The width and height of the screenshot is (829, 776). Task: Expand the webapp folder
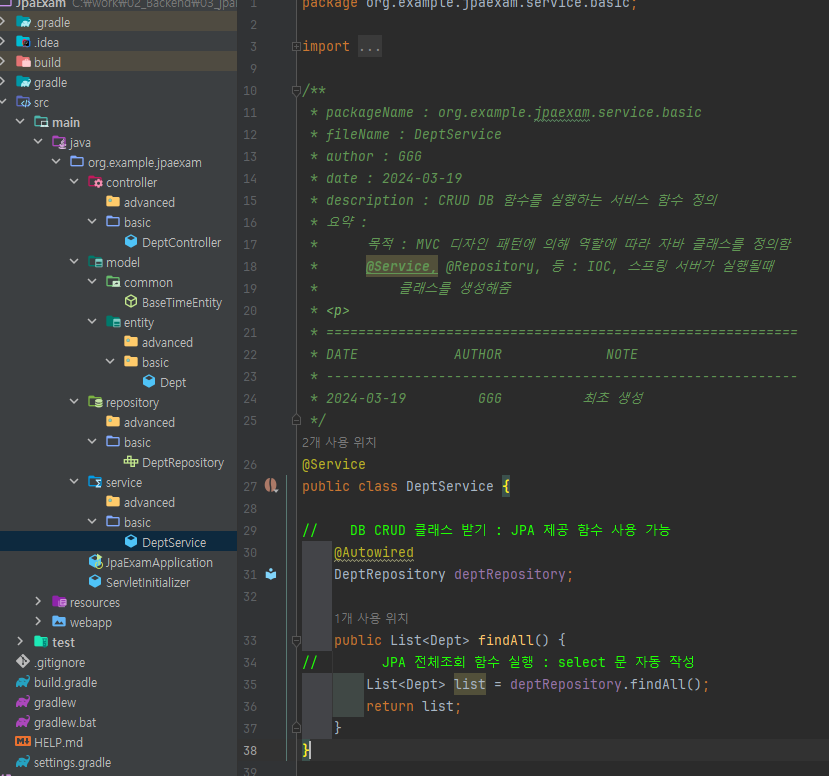(x=38, y=622)
